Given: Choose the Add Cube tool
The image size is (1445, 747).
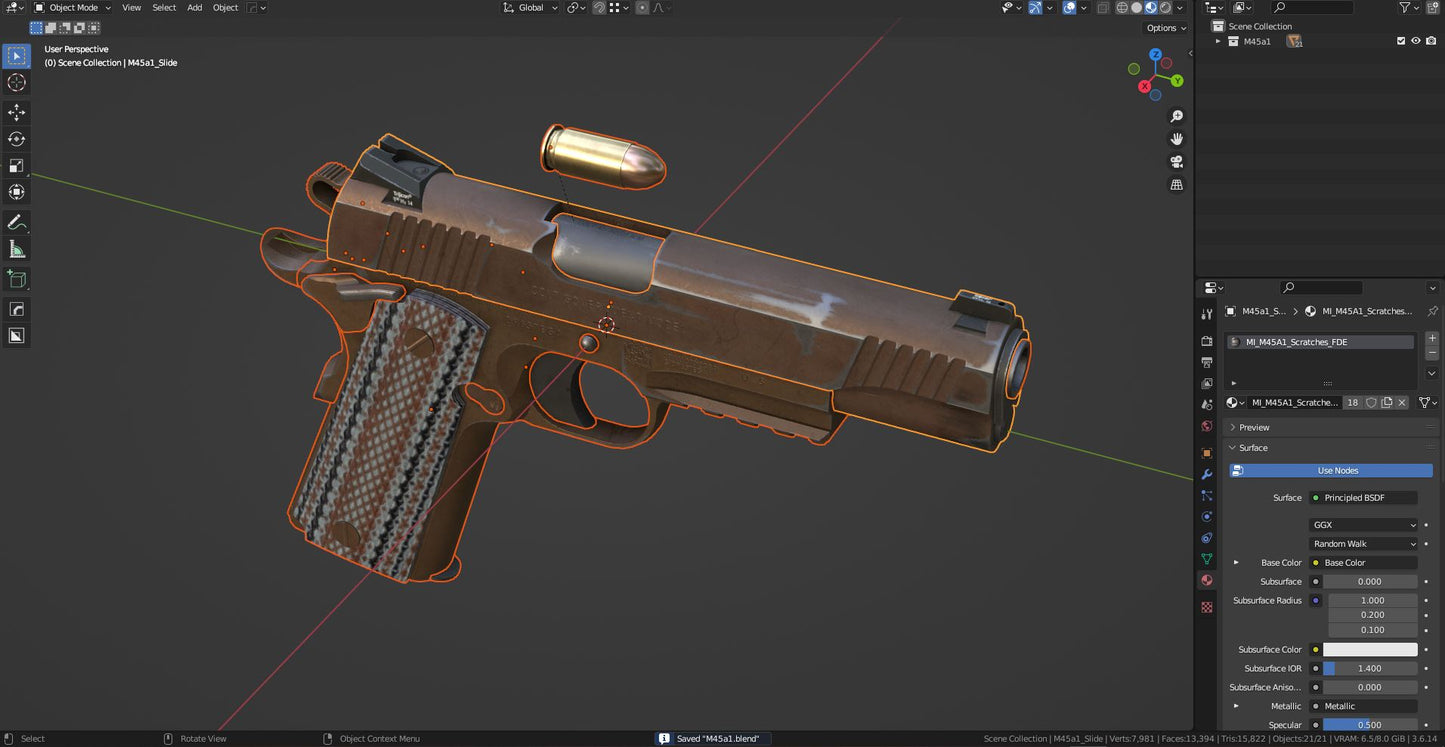Looking at the screenshot, I should coord(17,279).
